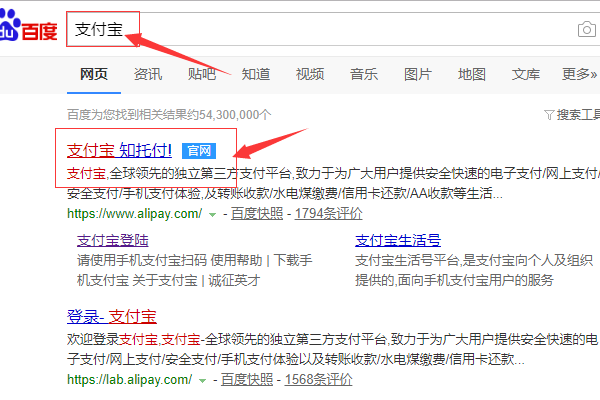Click the 支付宝登陆 description text 请使用手机支付宝扫码
This screenshot has width=600, height=400.
(142, 260)
